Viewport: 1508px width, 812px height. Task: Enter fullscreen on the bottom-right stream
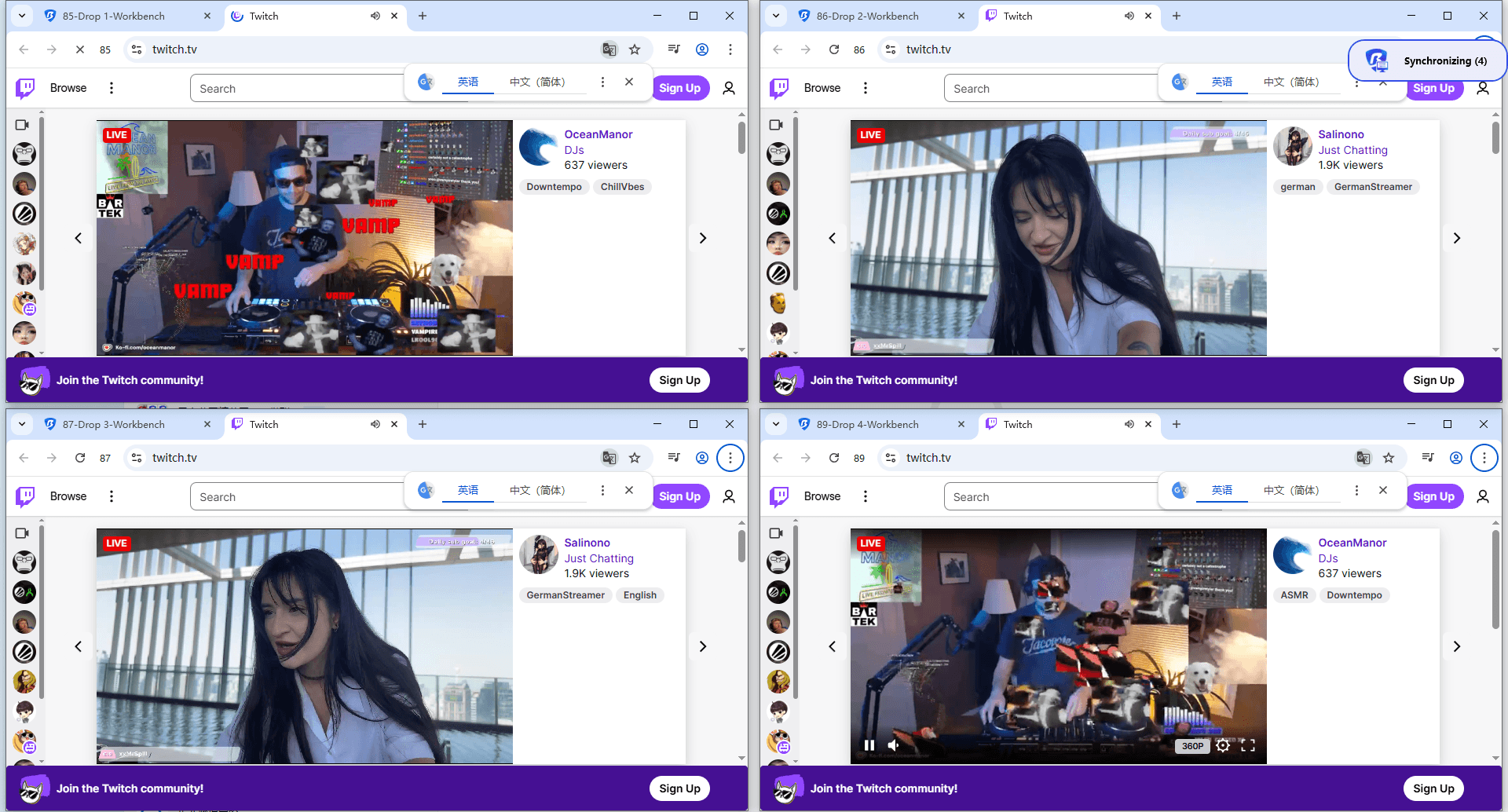(1249, 745)
